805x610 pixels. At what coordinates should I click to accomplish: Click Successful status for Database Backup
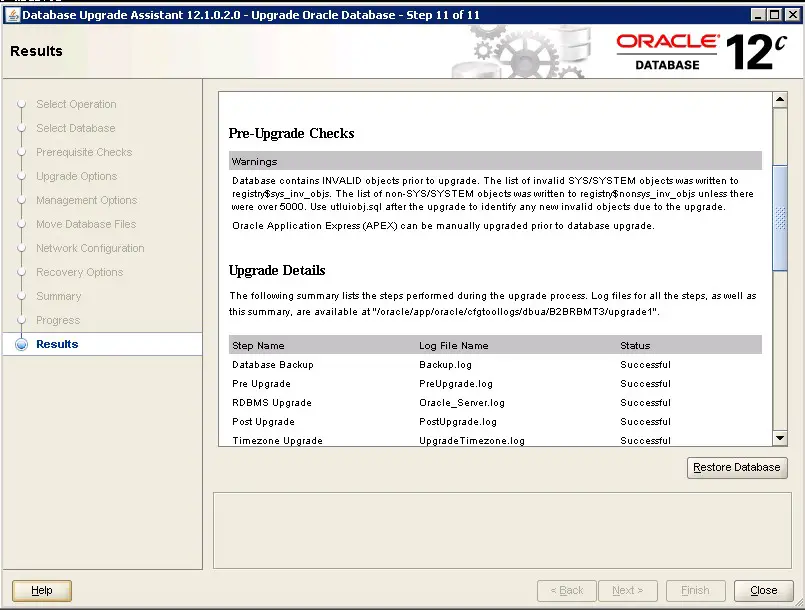[645, 365]
